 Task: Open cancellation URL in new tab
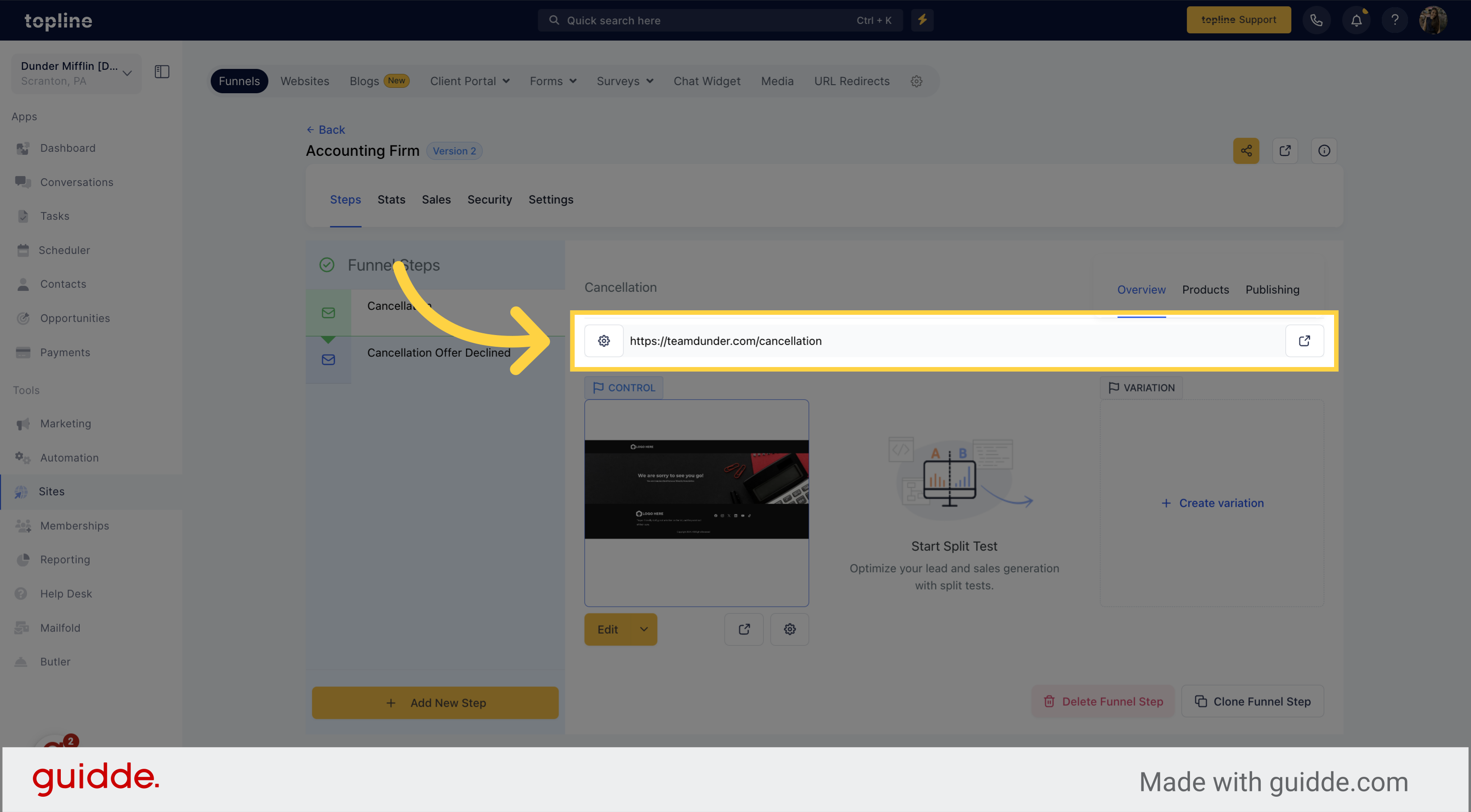coord(1304,341)
